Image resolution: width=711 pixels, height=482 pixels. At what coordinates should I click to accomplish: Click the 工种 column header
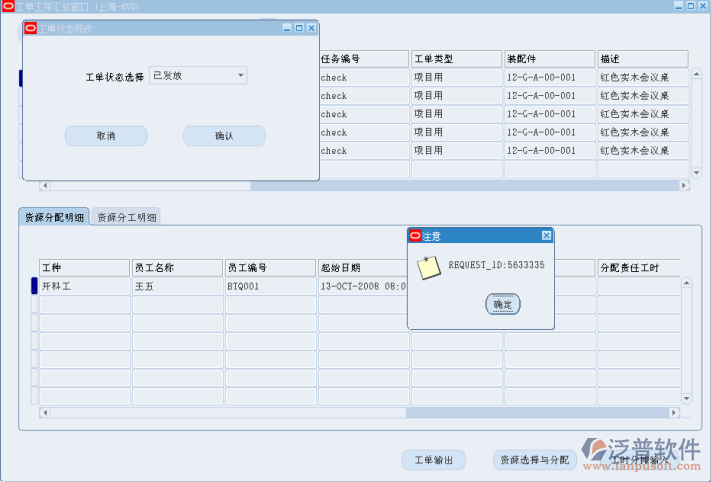point(84,268)
